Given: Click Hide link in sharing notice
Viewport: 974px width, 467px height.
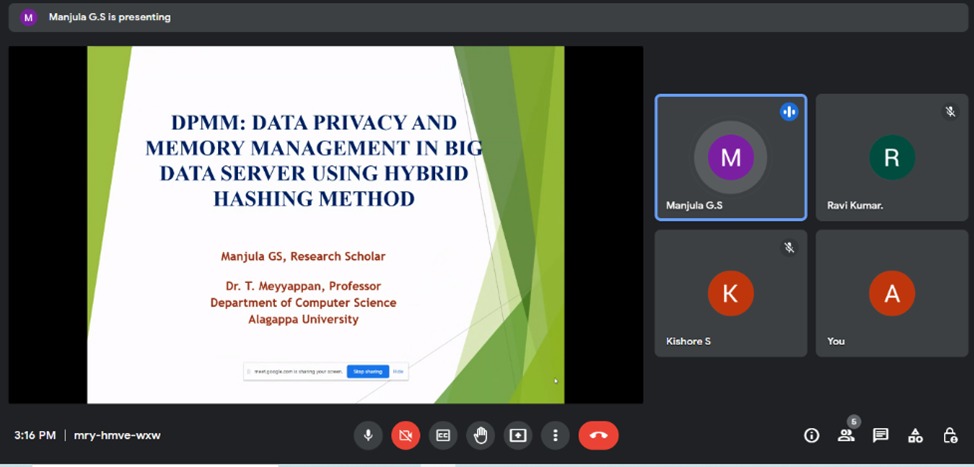Looking at the screenshot, I should (x=398, y=371).
